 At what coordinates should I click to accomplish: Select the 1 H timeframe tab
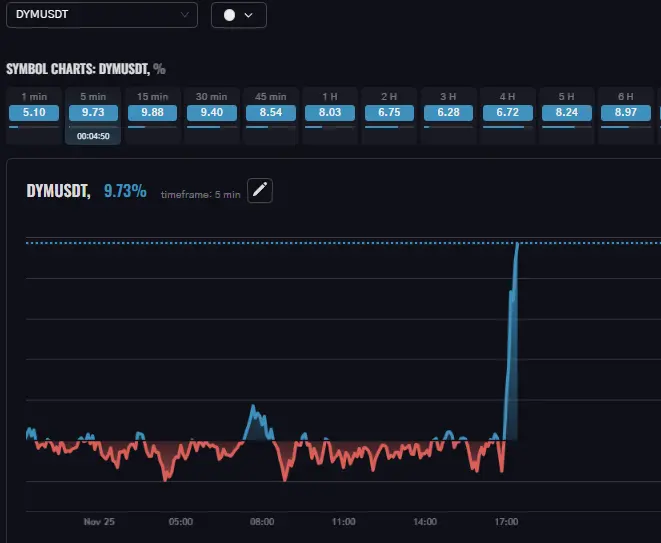coord(330,115)
